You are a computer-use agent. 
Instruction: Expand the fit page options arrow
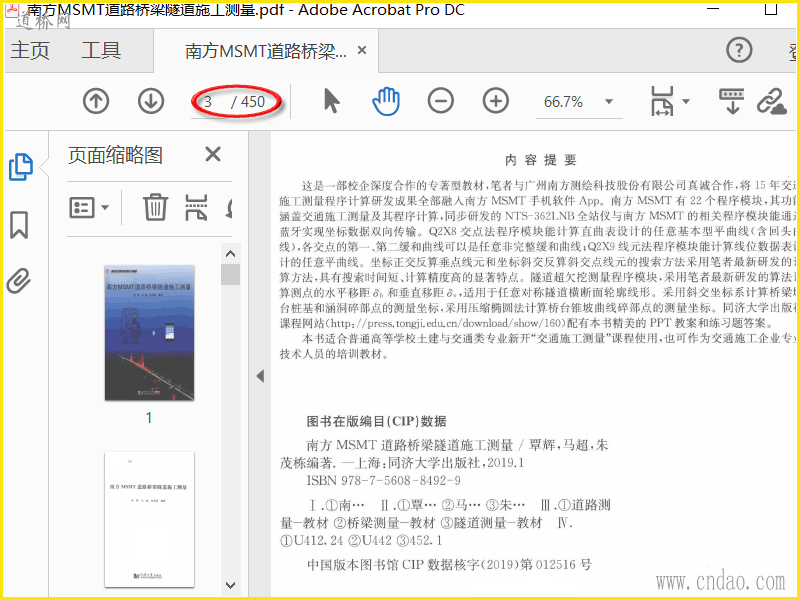pyautogui.click(x=686, y=101)
